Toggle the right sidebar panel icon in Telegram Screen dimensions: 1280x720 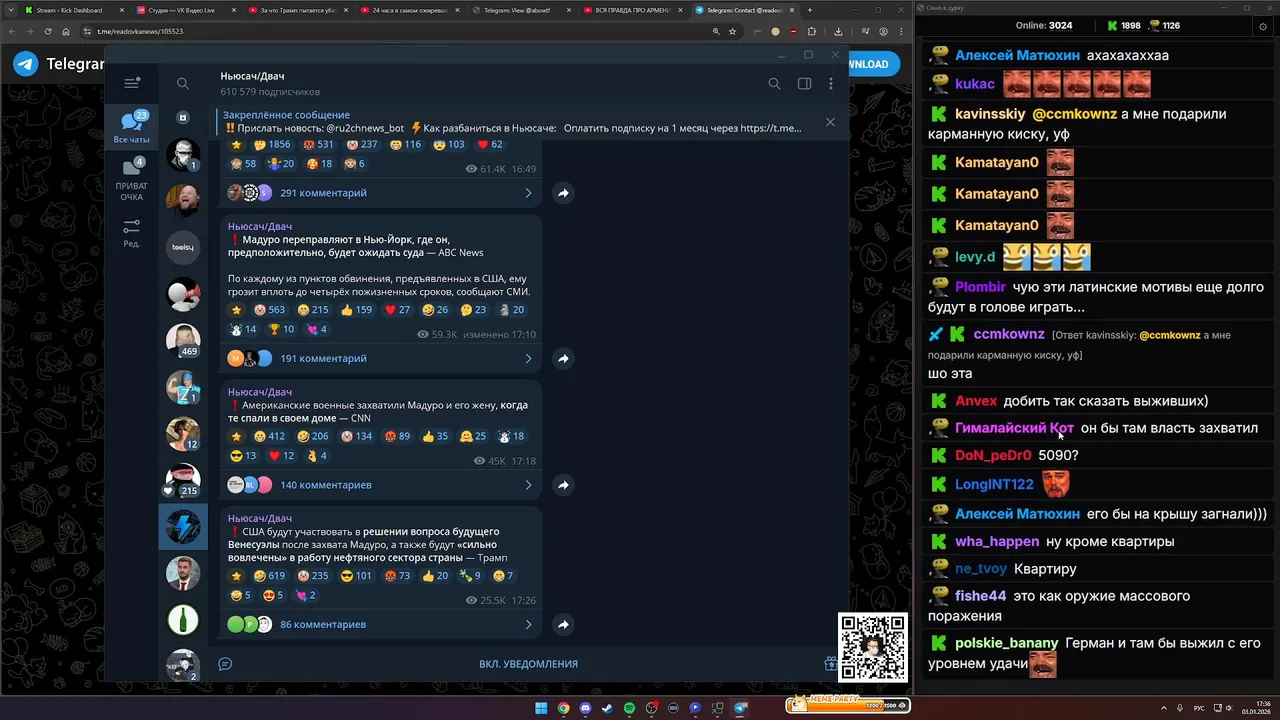point(804,84)
